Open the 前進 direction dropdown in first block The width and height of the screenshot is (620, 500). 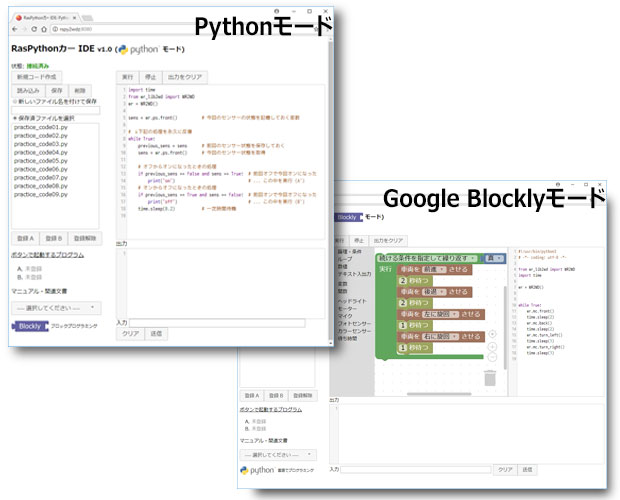pos(434,269)
